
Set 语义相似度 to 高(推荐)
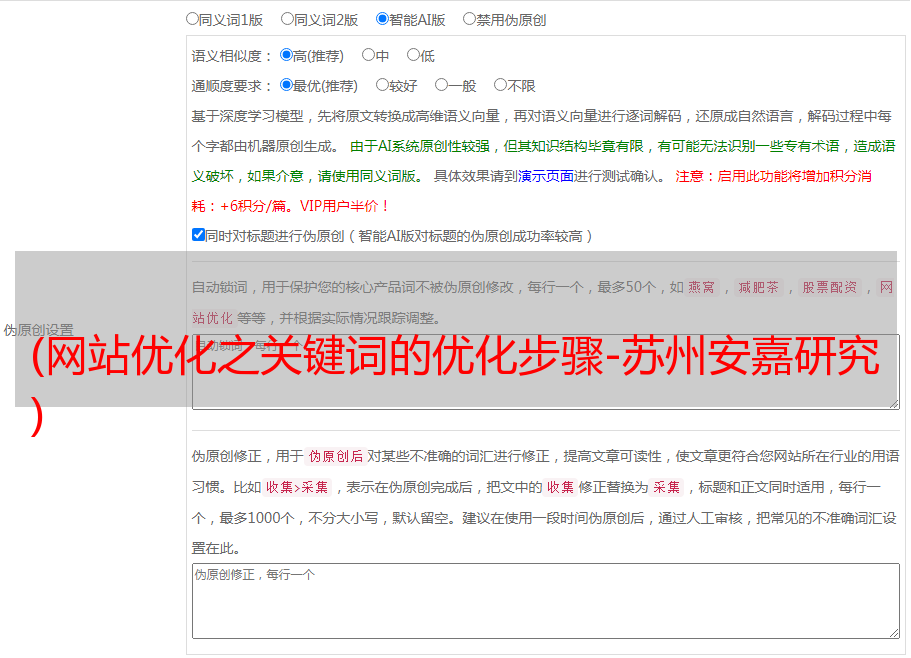[287, 56]
